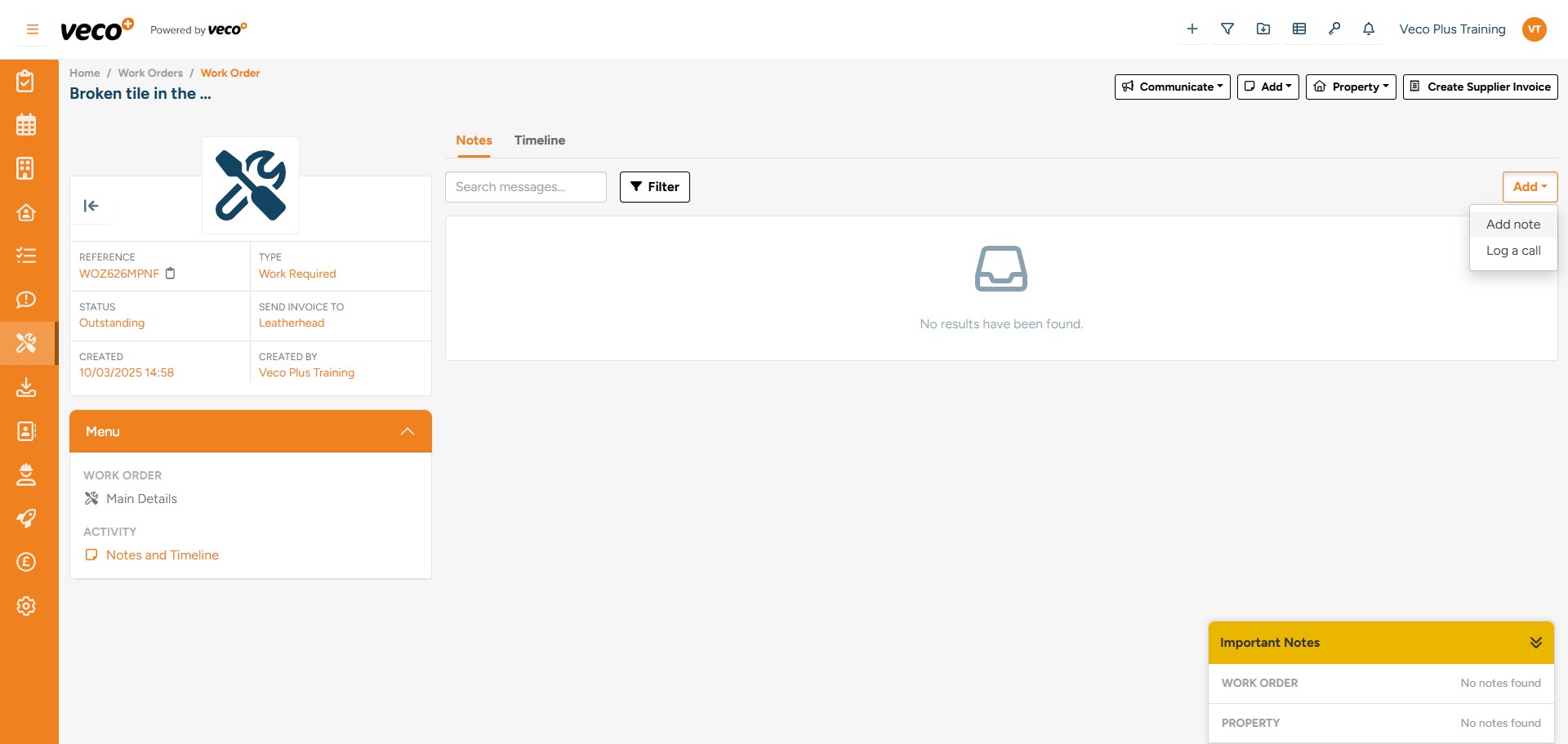Go to Home breadcrumb

click(x=85, y=73)
